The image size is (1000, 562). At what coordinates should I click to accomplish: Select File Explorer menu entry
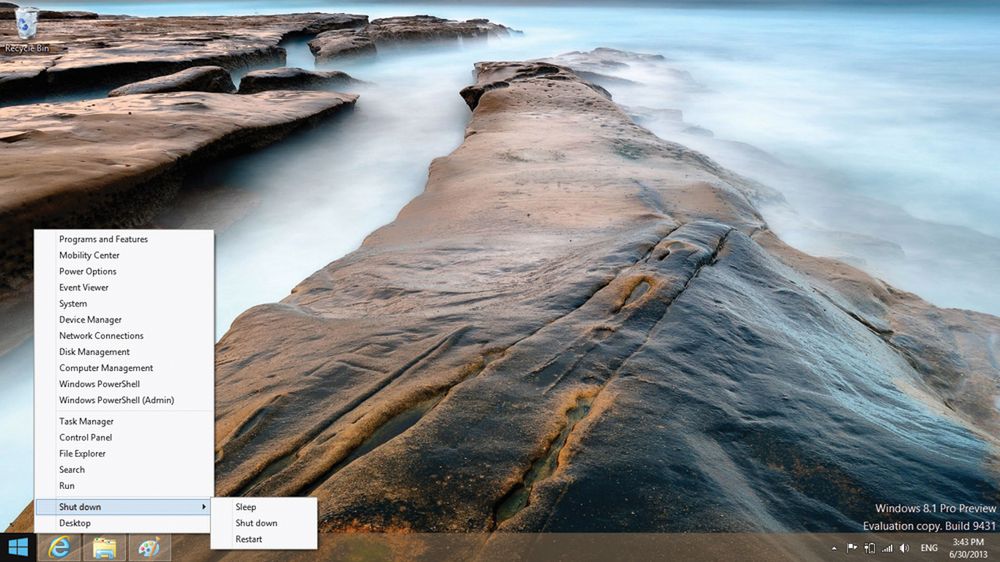(x=124, y=454)
